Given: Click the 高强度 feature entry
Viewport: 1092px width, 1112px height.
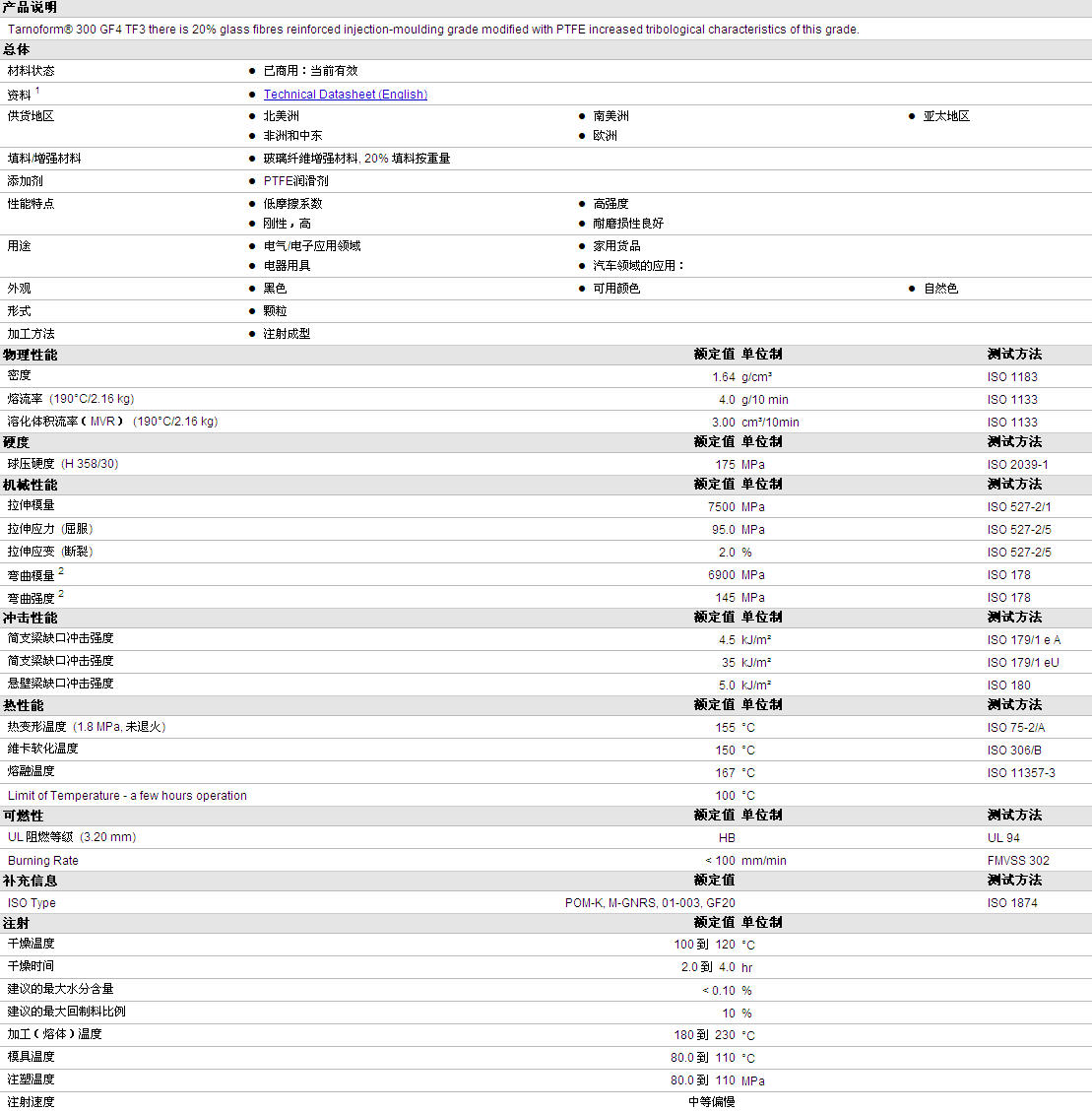Looking at the screenshot, I should (611, 204).
